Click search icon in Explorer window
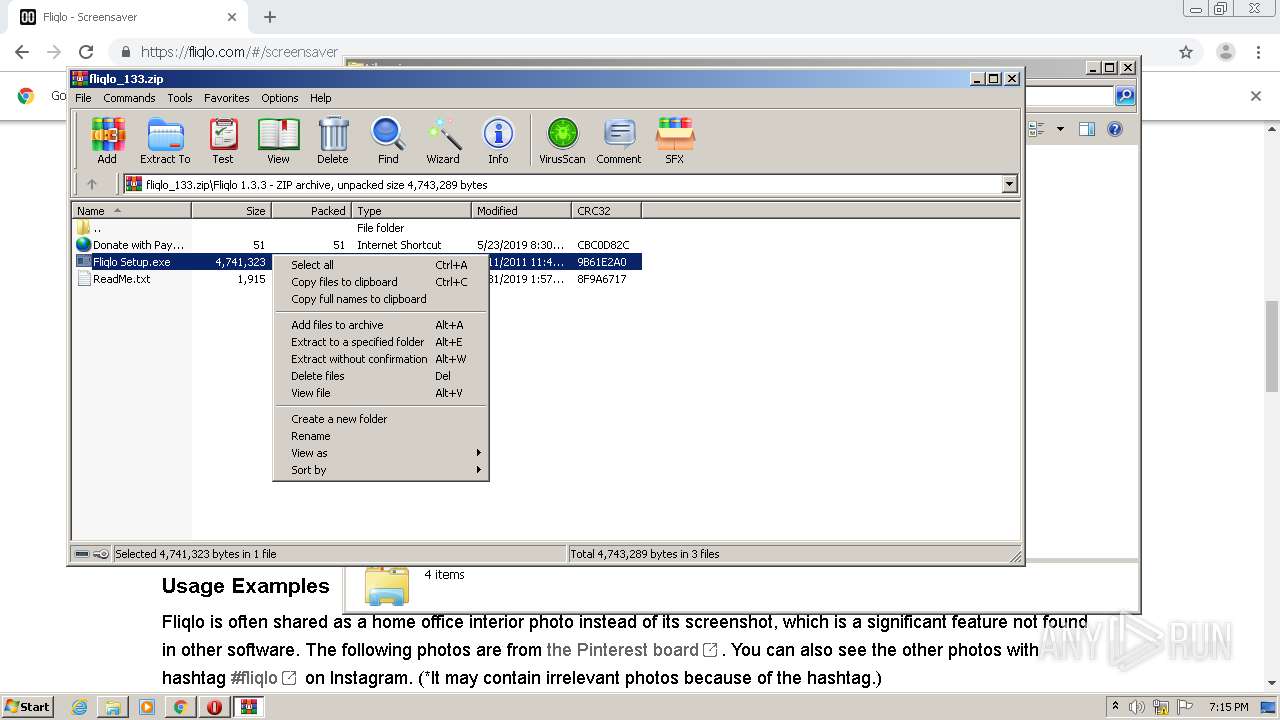 [x=1125, y=96]
